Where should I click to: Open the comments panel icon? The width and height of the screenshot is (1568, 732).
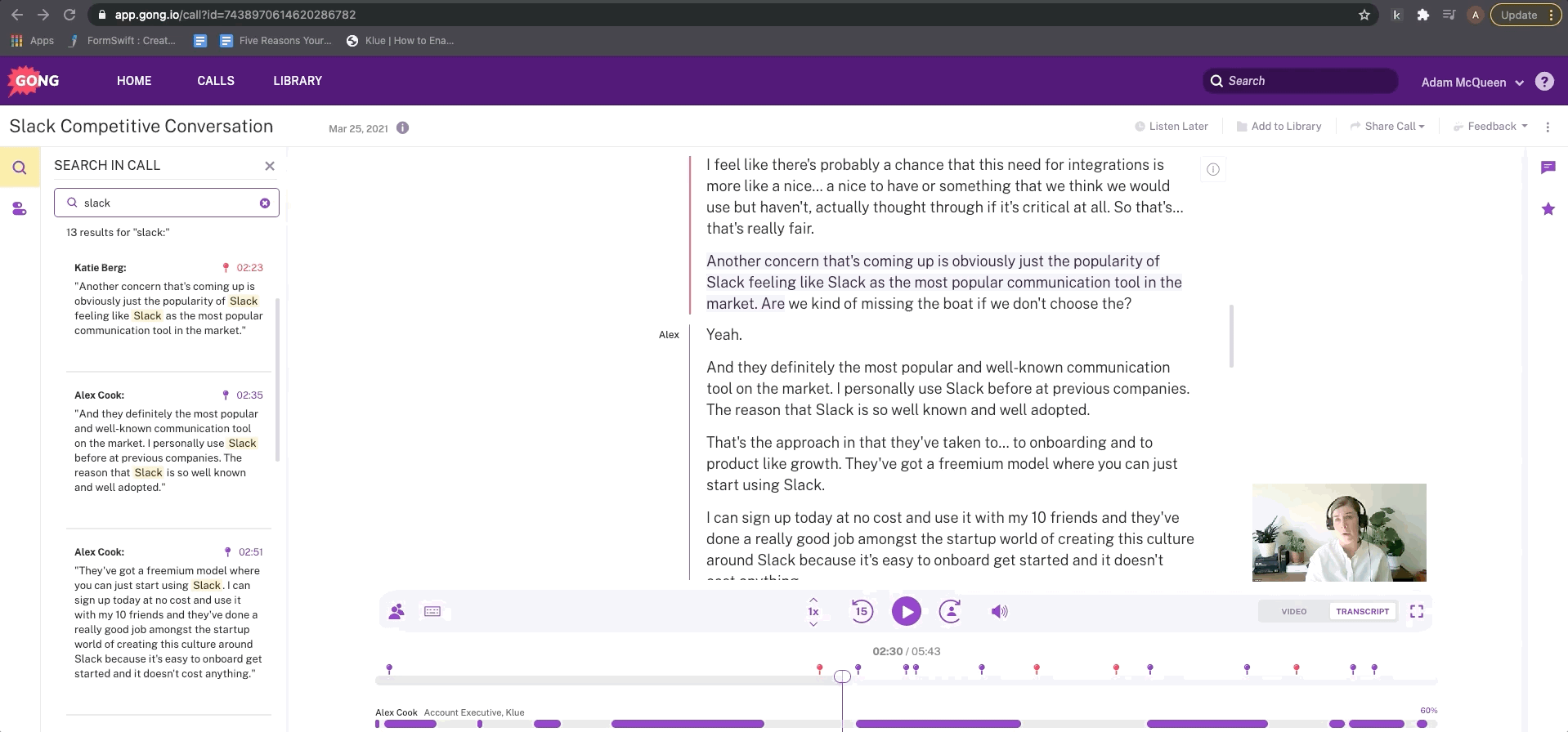click(1548, 167)
